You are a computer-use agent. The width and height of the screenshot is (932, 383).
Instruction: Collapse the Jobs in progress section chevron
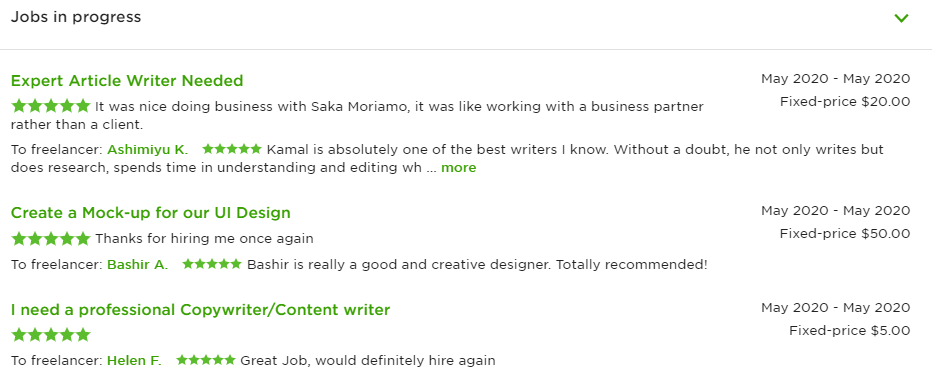tap(902, 18)
